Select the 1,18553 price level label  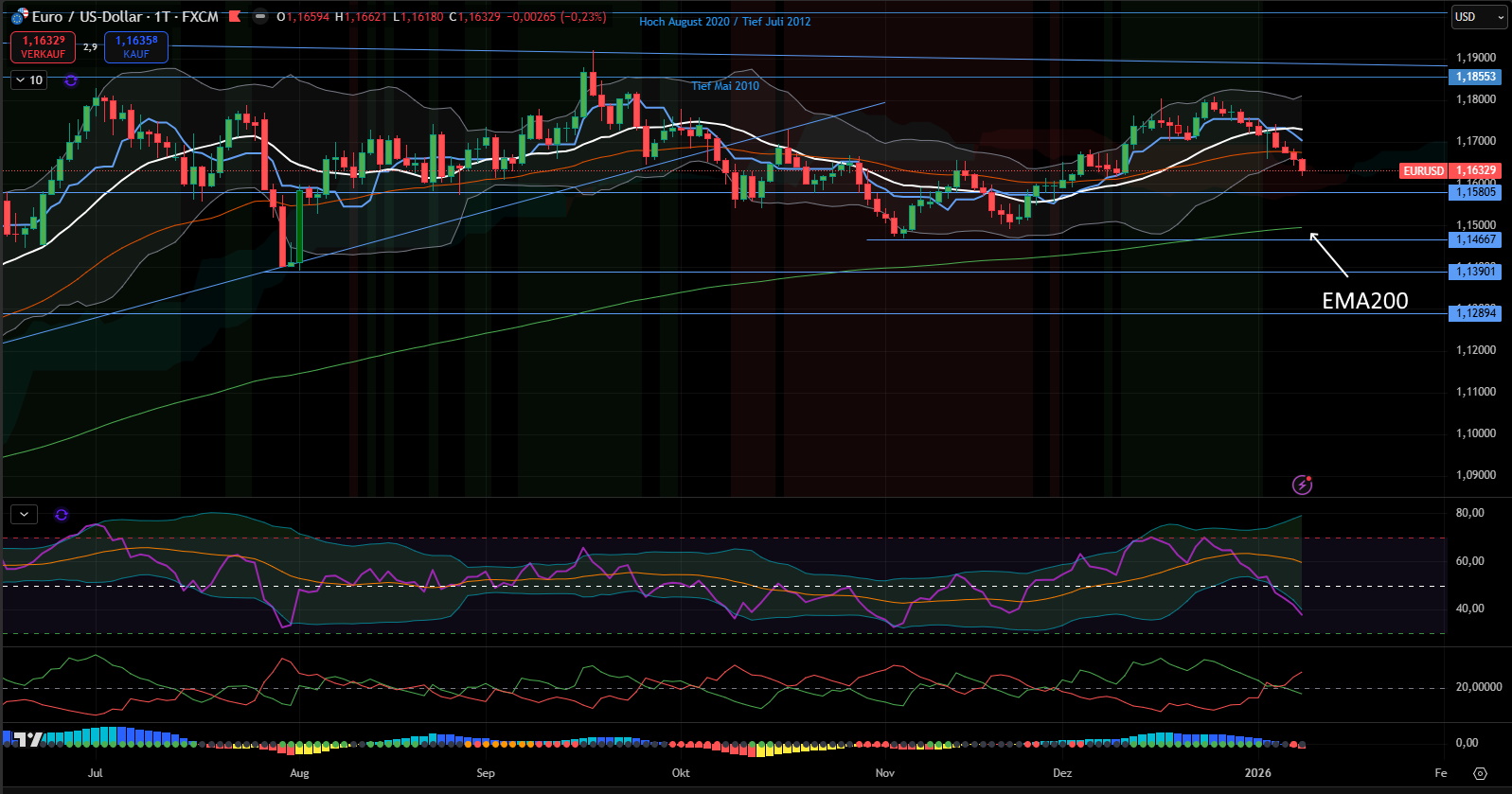click(x=1475, y=77)
